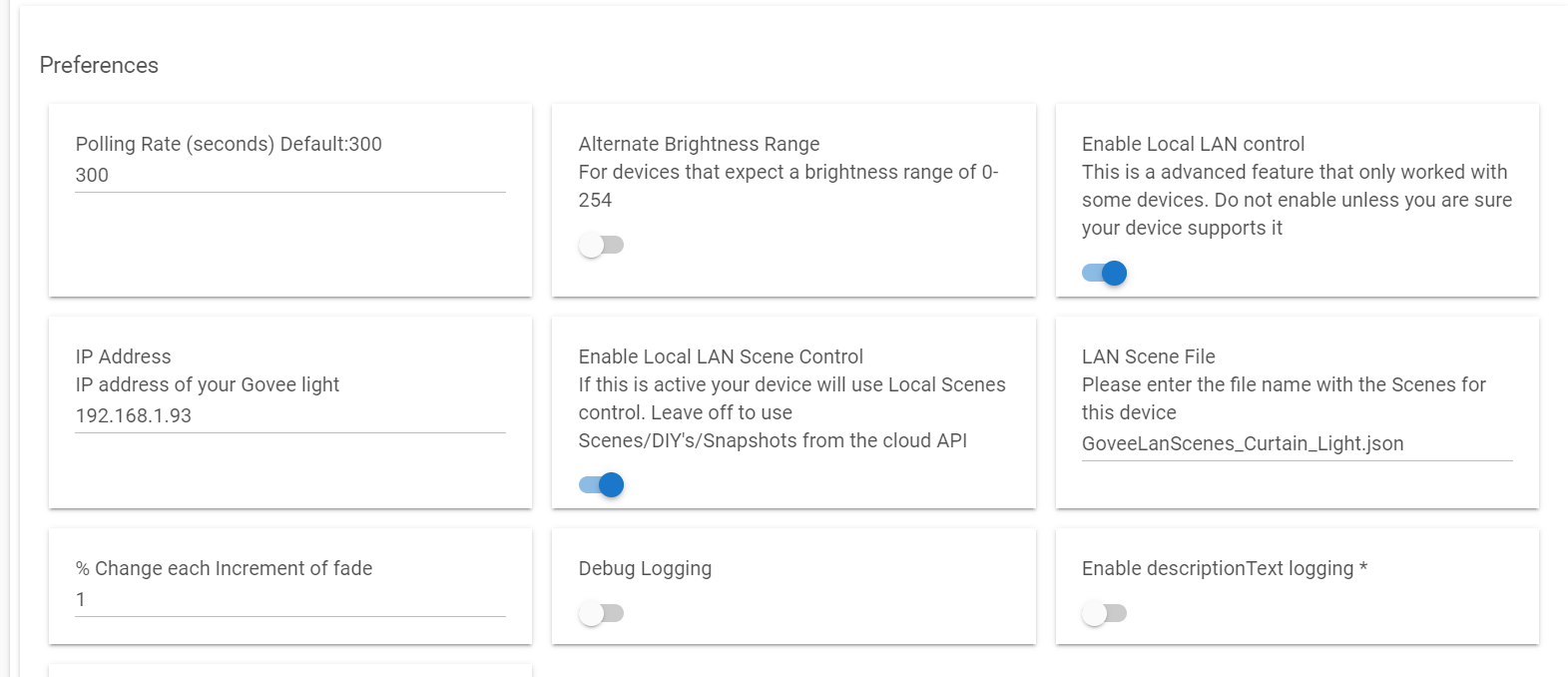
Task: Click the Preferences section heading
Action: pos(99,65)
